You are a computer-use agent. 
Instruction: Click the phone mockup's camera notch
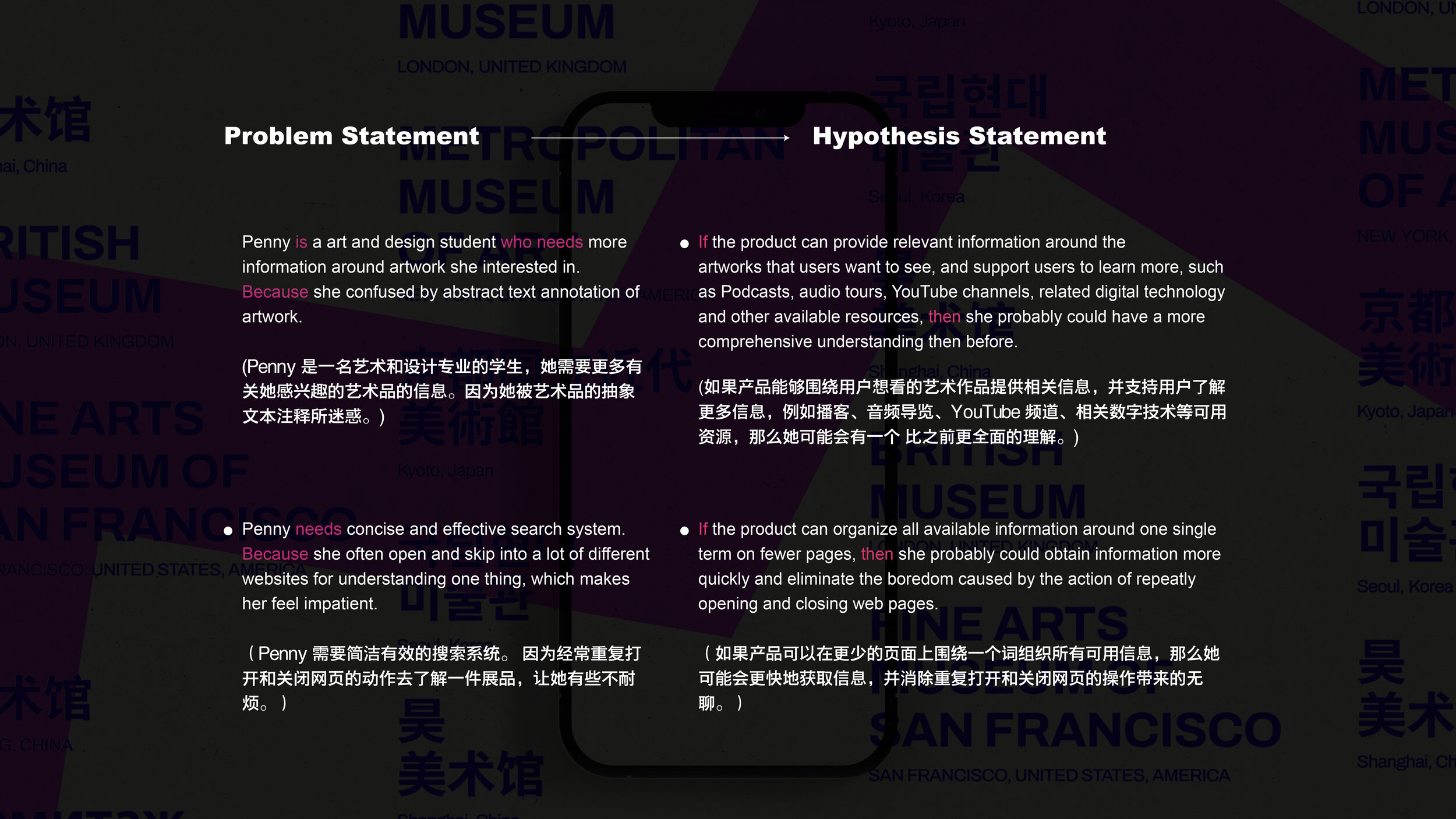point(728,114)
